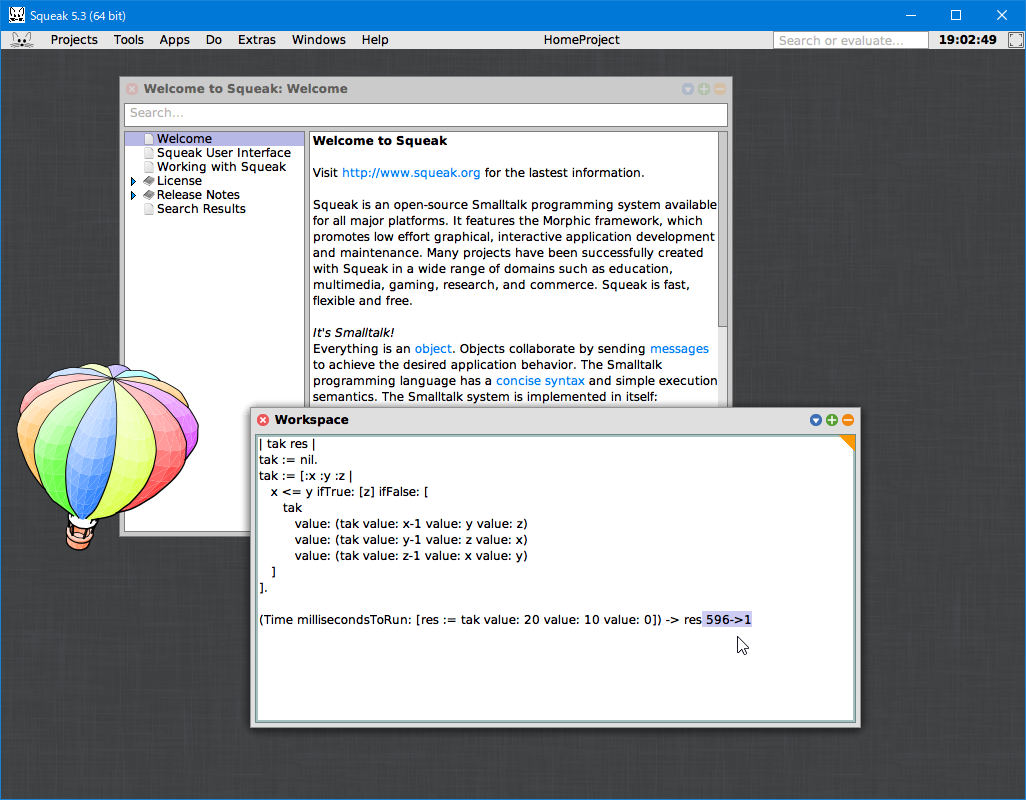Select Squeak User Interface in list

click(x=223, y=153)
